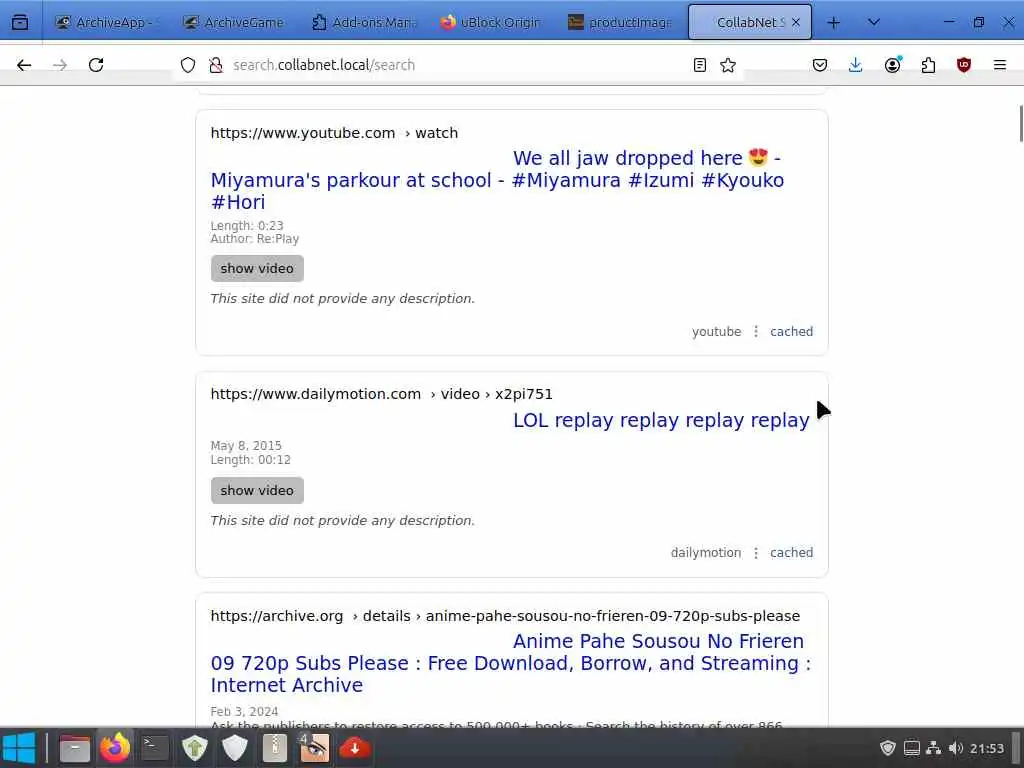The width and height of the screenshot is (1024, 768).
Task: Save page to Pocket
Action: pos(820,65)
